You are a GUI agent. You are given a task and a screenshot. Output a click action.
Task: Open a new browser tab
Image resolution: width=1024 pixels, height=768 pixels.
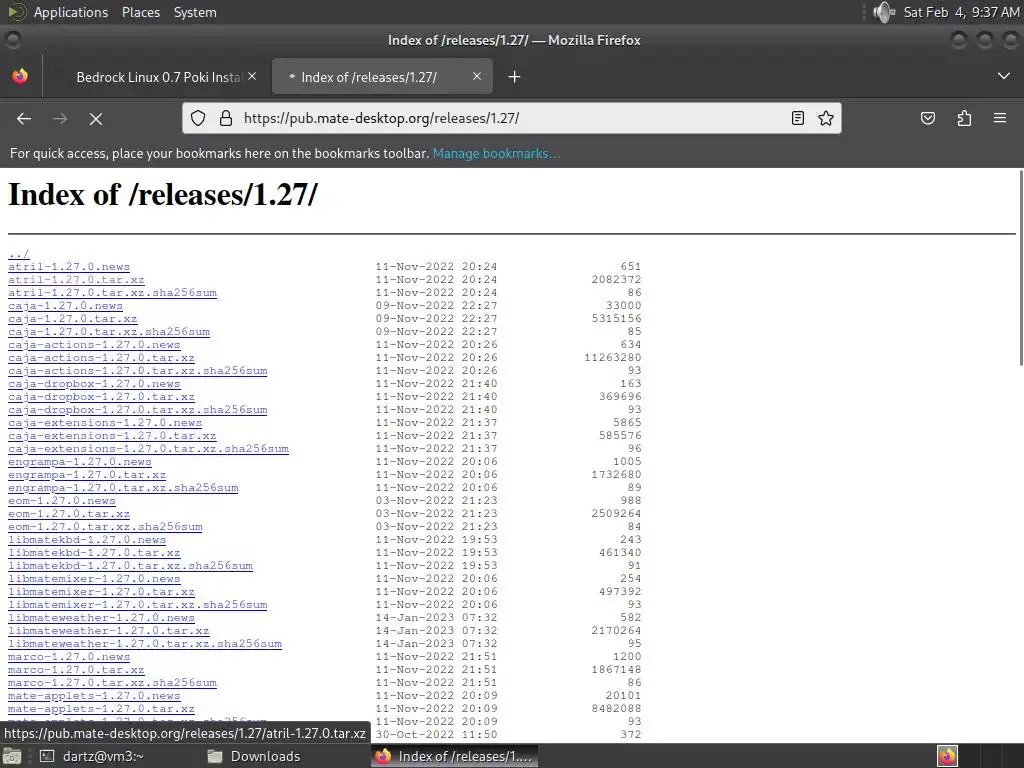[515, 77]
